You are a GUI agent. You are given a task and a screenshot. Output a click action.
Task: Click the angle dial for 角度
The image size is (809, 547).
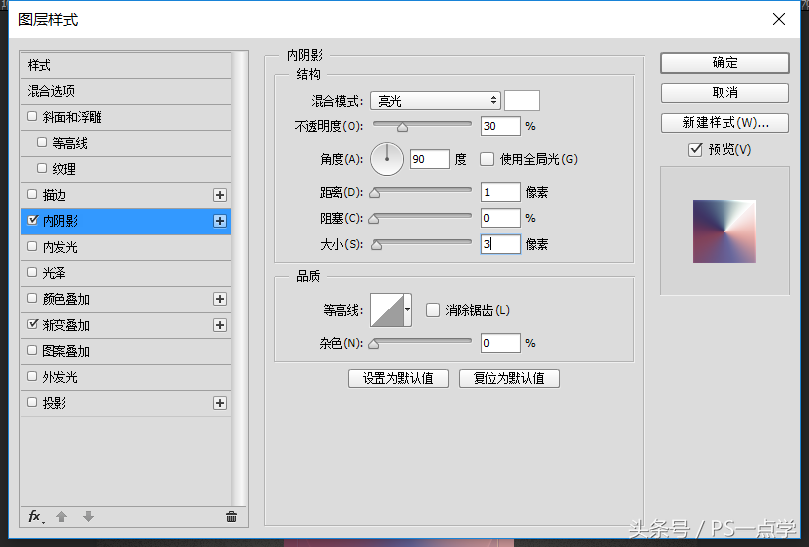click(387, 159)
